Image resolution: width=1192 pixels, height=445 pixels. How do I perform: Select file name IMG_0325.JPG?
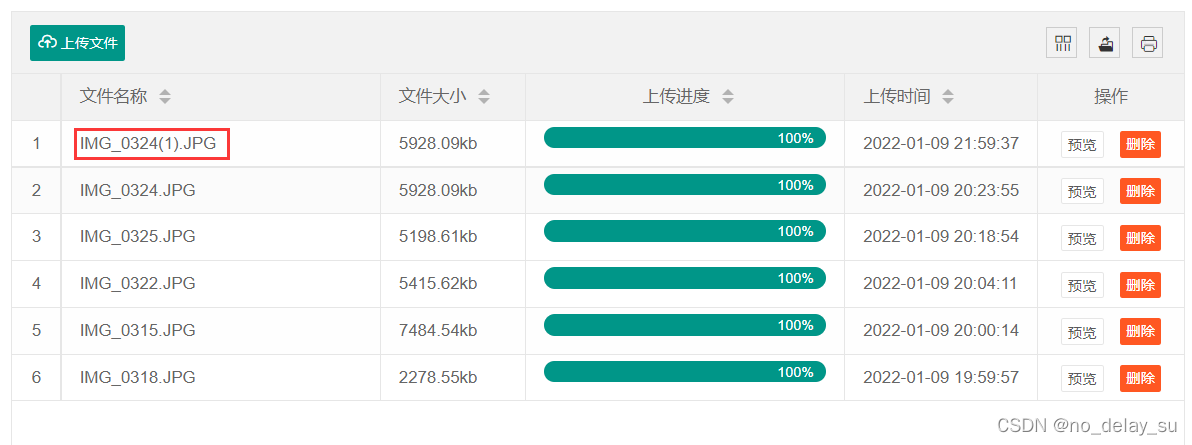pyautogui.click(x=138, y=237)
